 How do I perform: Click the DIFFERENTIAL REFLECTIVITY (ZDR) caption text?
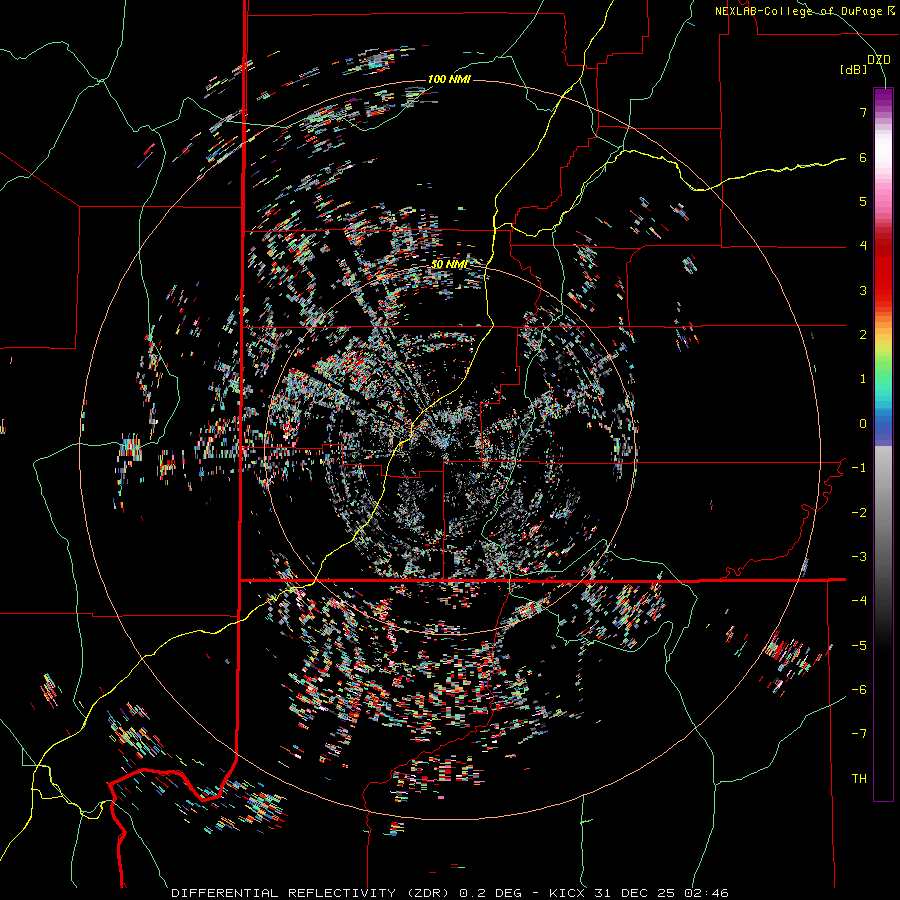coord(312,893)
